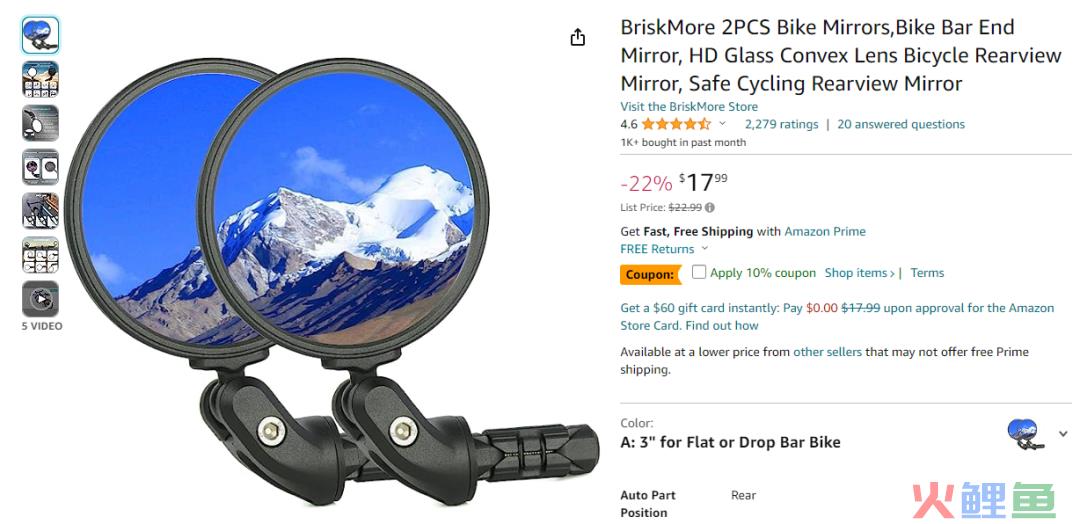Image resolution: width=1080 pixels, height=524 pixels.
Task: Click the star rating icons
Action: [676, 125]
